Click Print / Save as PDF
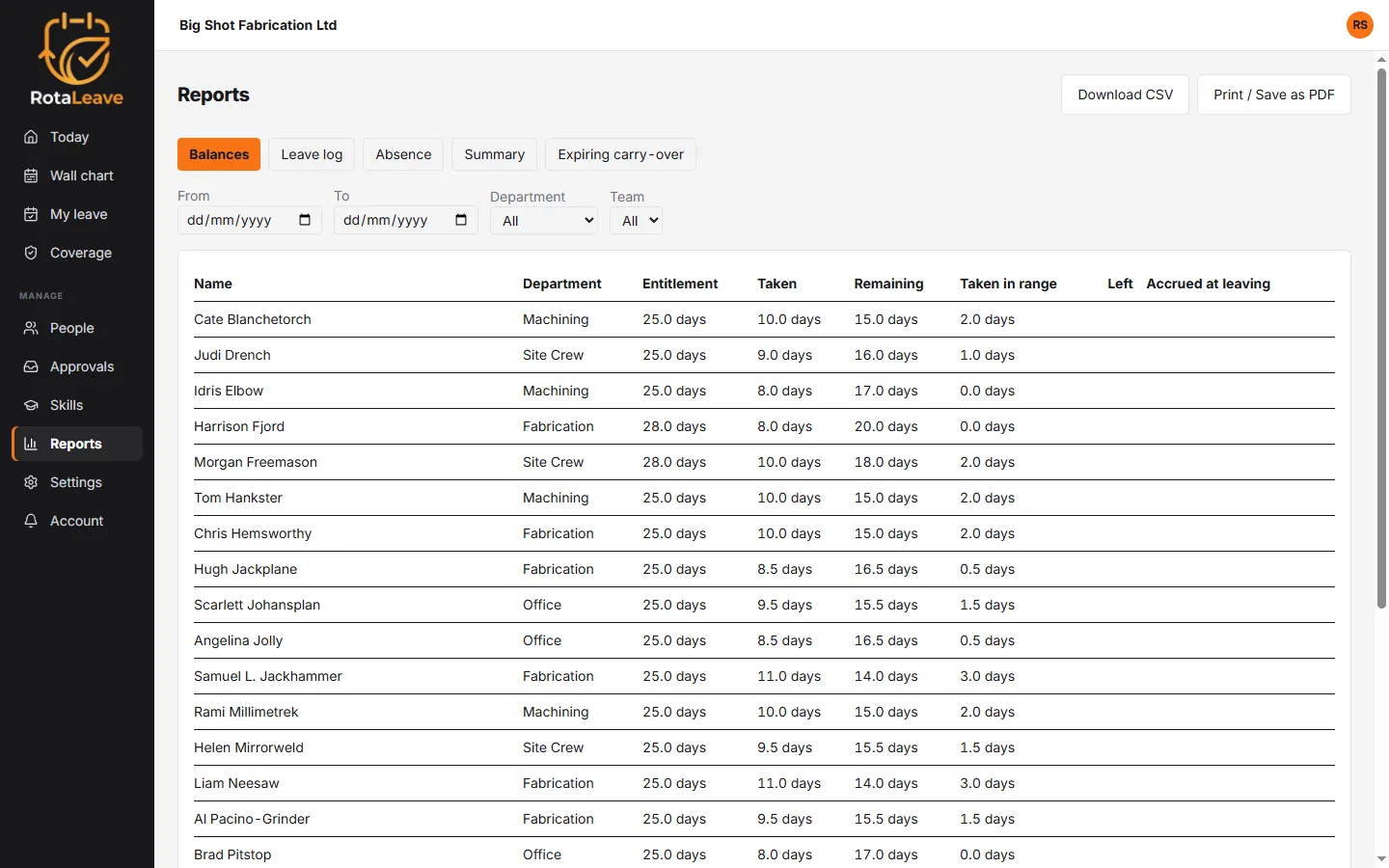The image size is (1389, 868). (x=1273, y=95)
